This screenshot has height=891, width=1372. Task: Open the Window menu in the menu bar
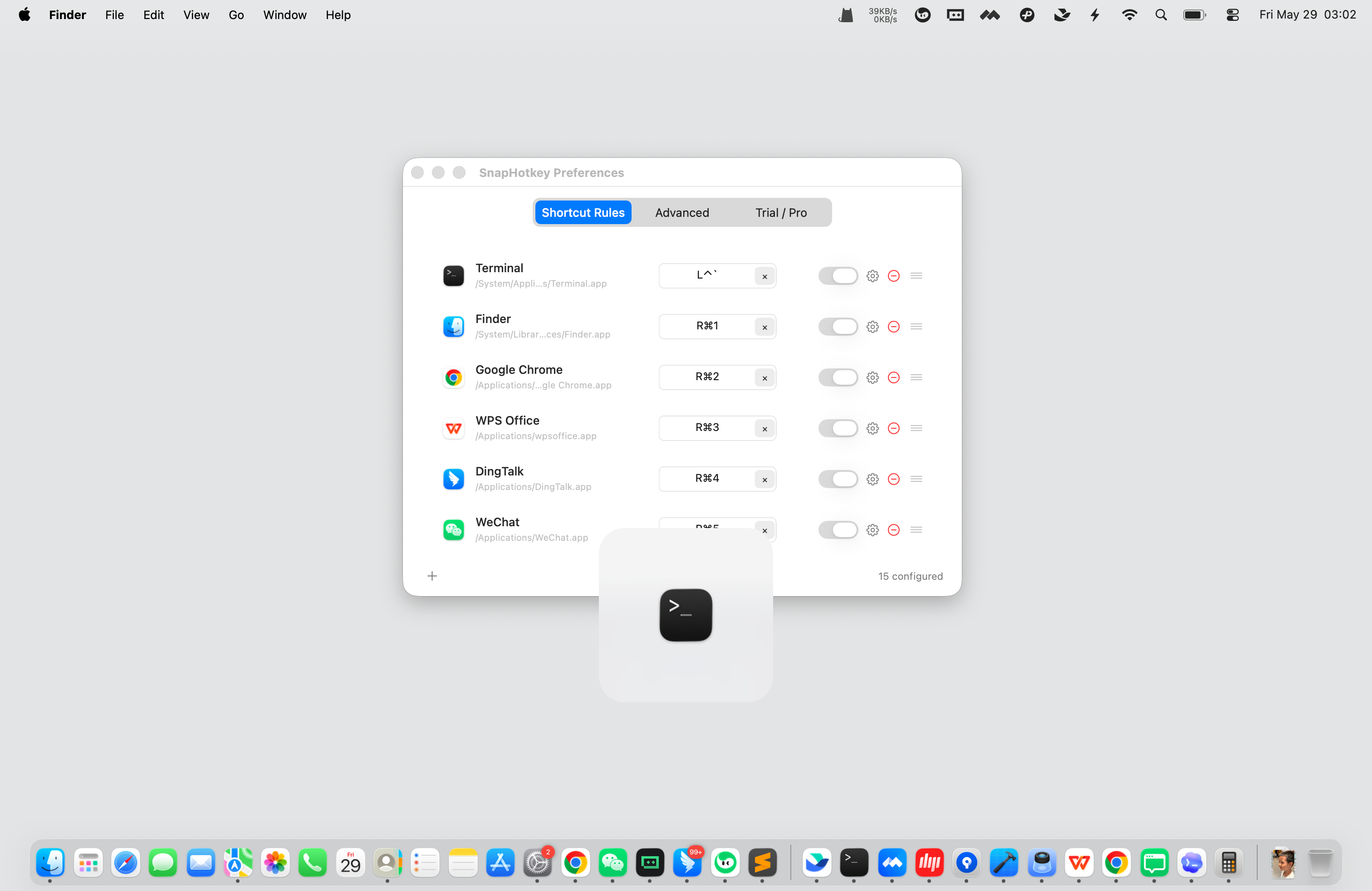285,15
